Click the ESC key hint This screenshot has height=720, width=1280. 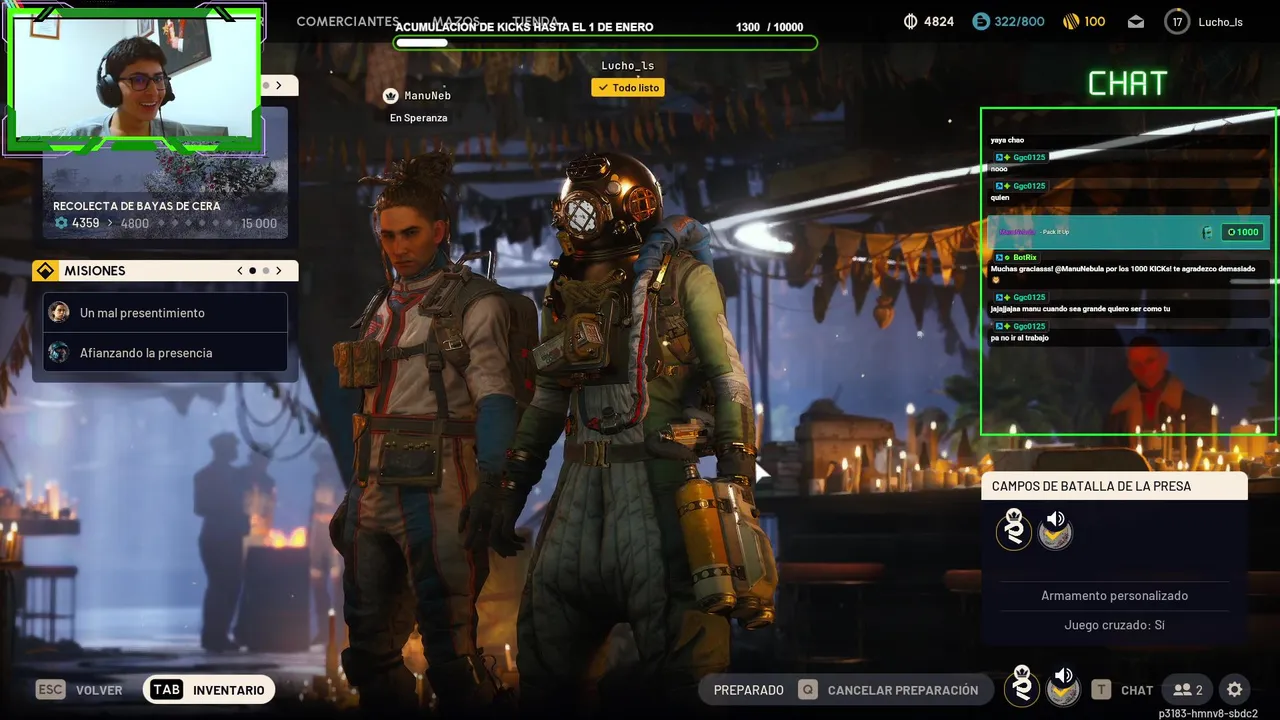(51, 690)
